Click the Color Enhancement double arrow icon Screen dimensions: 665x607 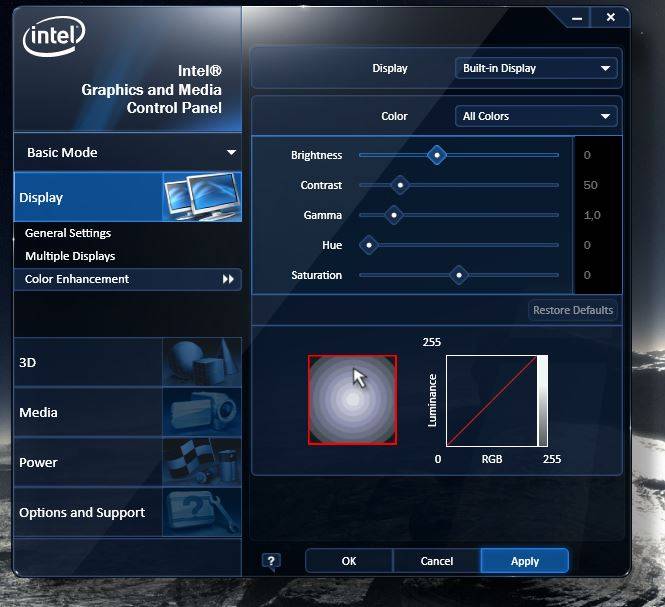pyautogui.click(x=228, y=279)
